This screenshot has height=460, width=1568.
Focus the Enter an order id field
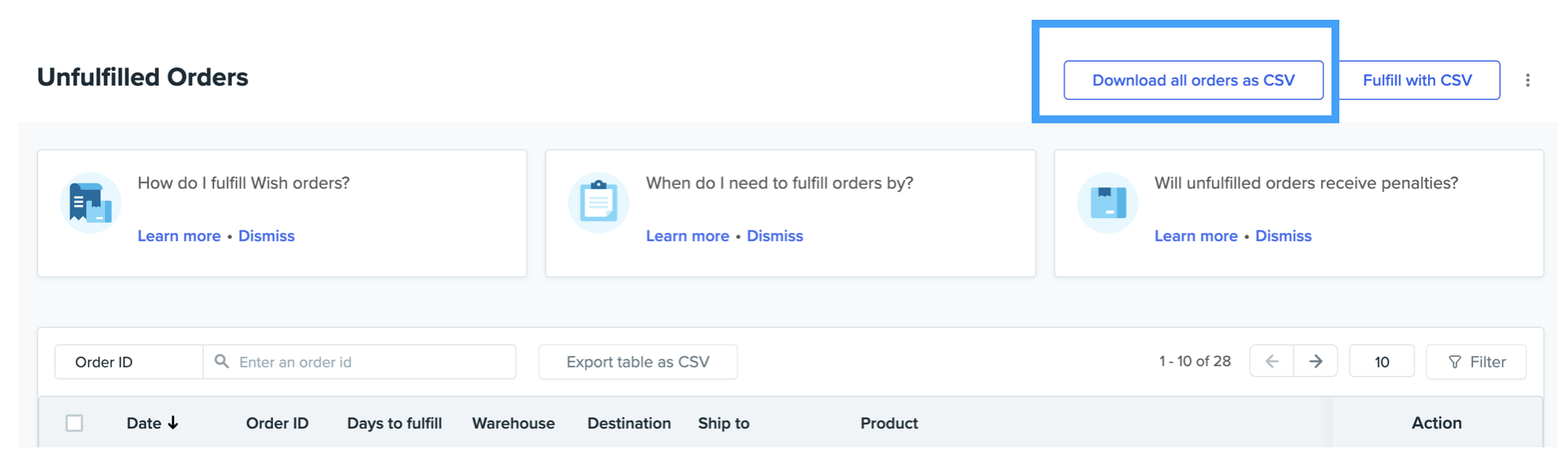click(372, 362)
